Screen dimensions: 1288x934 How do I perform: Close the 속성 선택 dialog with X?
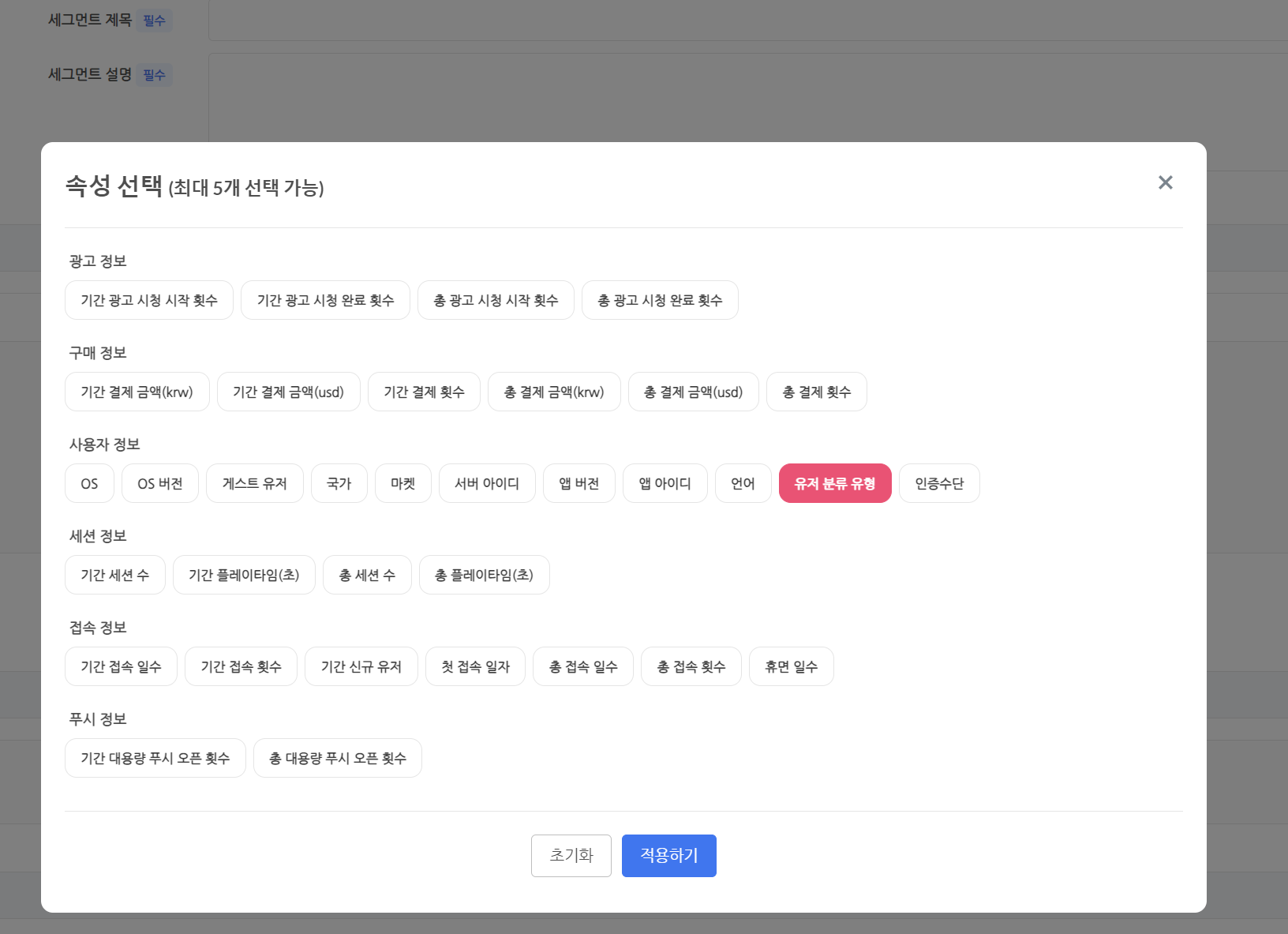pyautogui.click(x=1165, y=182)
